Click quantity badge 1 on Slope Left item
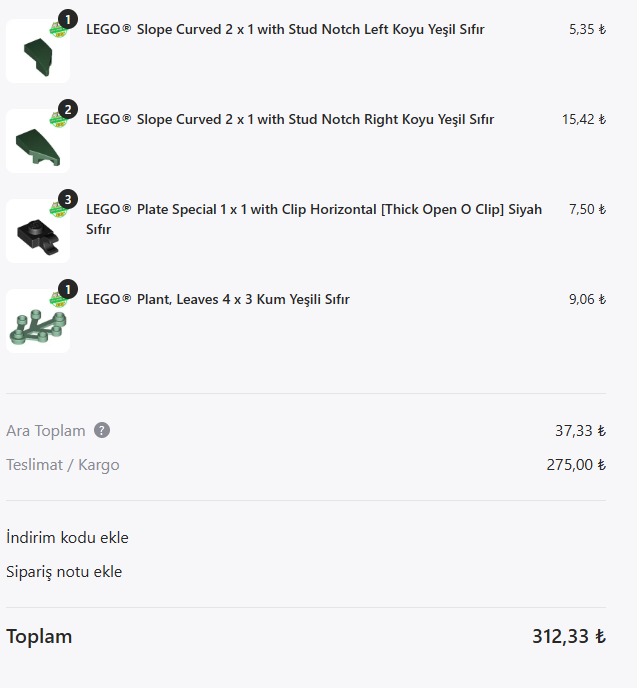 click(68, 19)
